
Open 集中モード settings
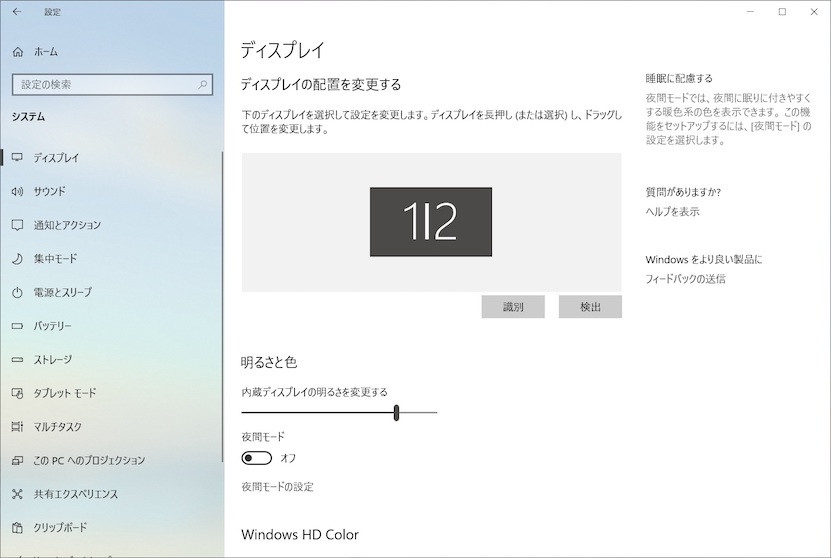click(56, 259)
